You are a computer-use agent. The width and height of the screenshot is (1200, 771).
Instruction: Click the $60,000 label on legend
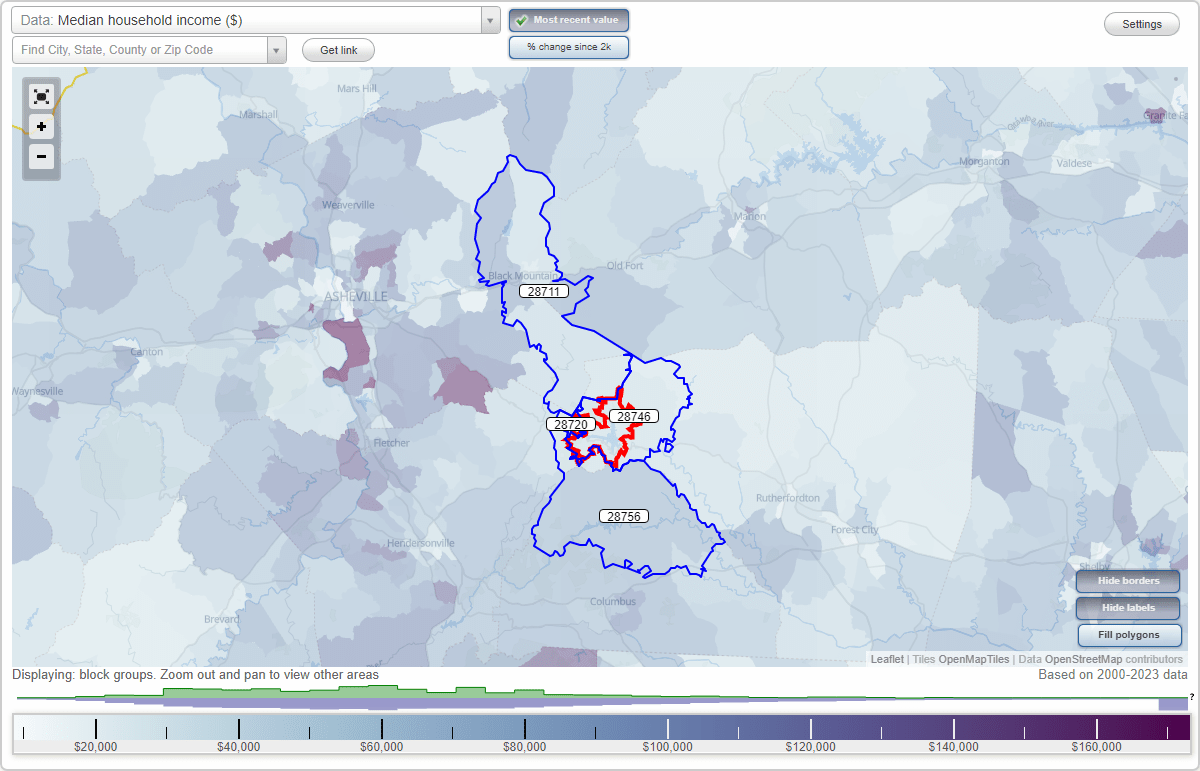point(382,746)
